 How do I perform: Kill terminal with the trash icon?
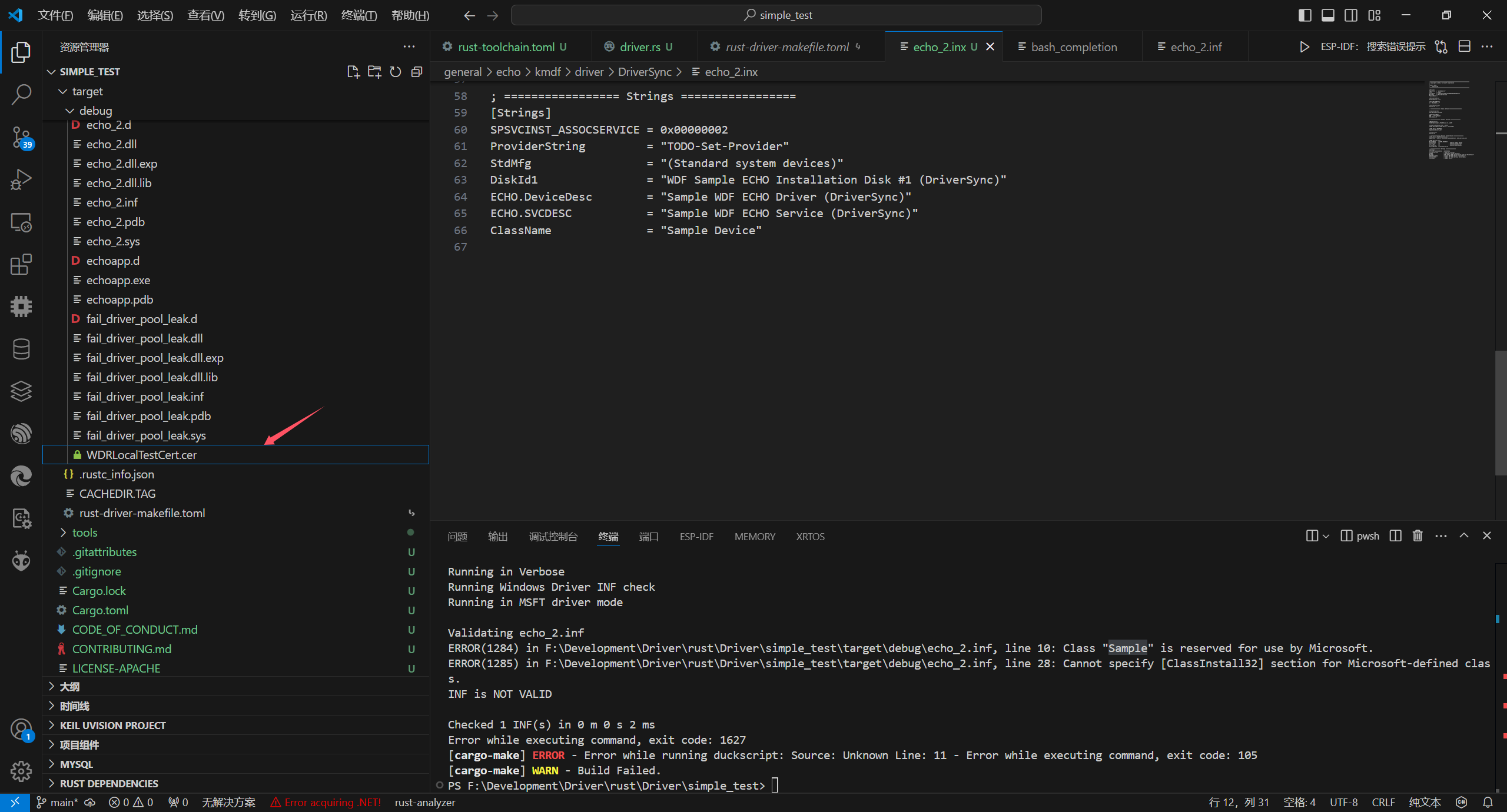point(1418,536)
